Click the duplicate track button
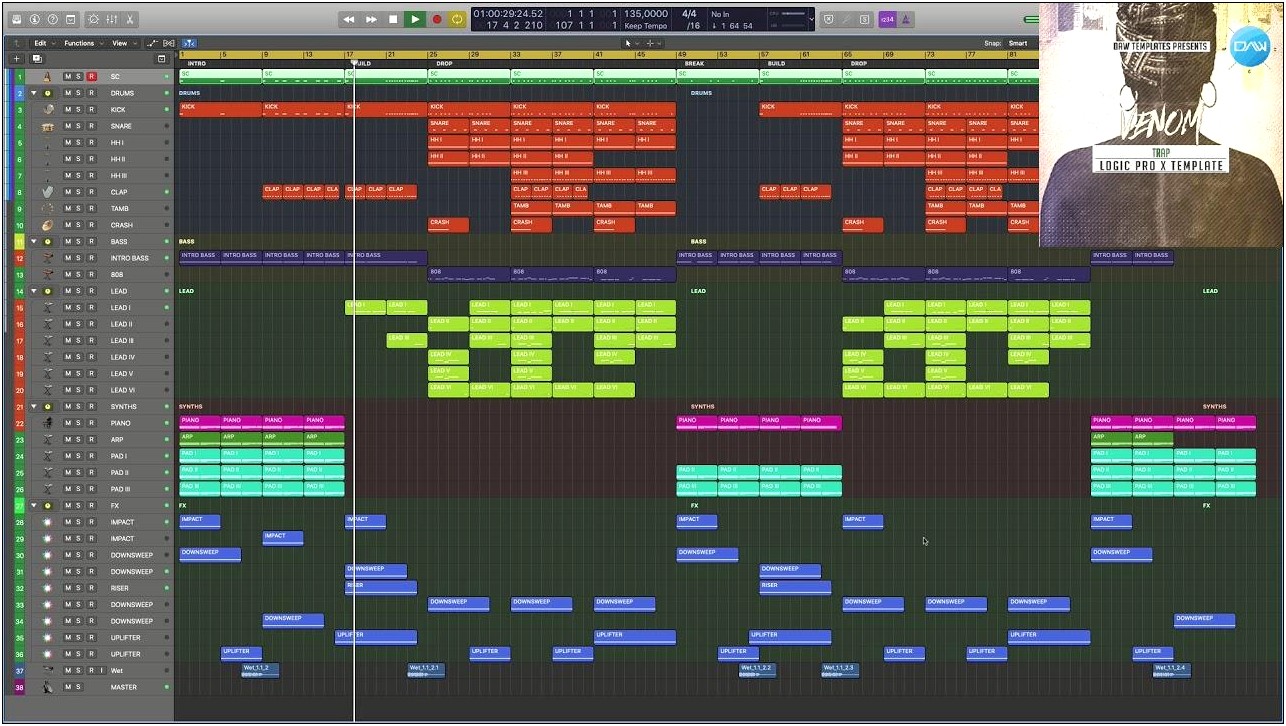This screenshot has height=726, width=1286. pos(37,59)
